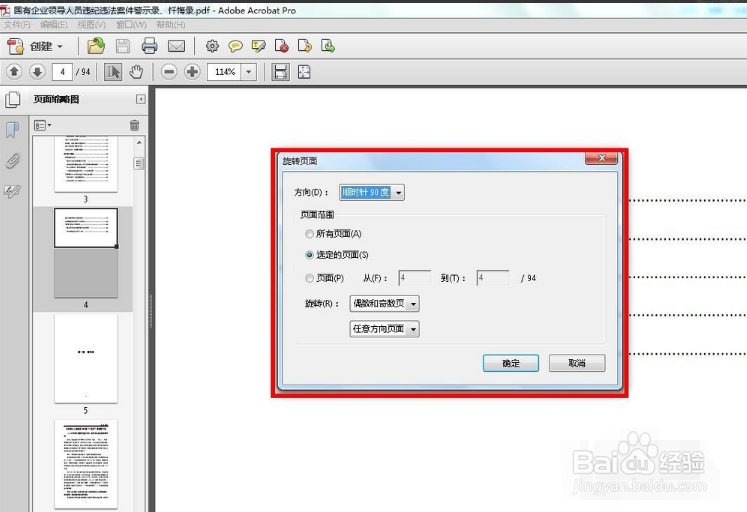Collapse the page thumbnails panel arrow
Viewport: 747px width, 512px height.
141,99
